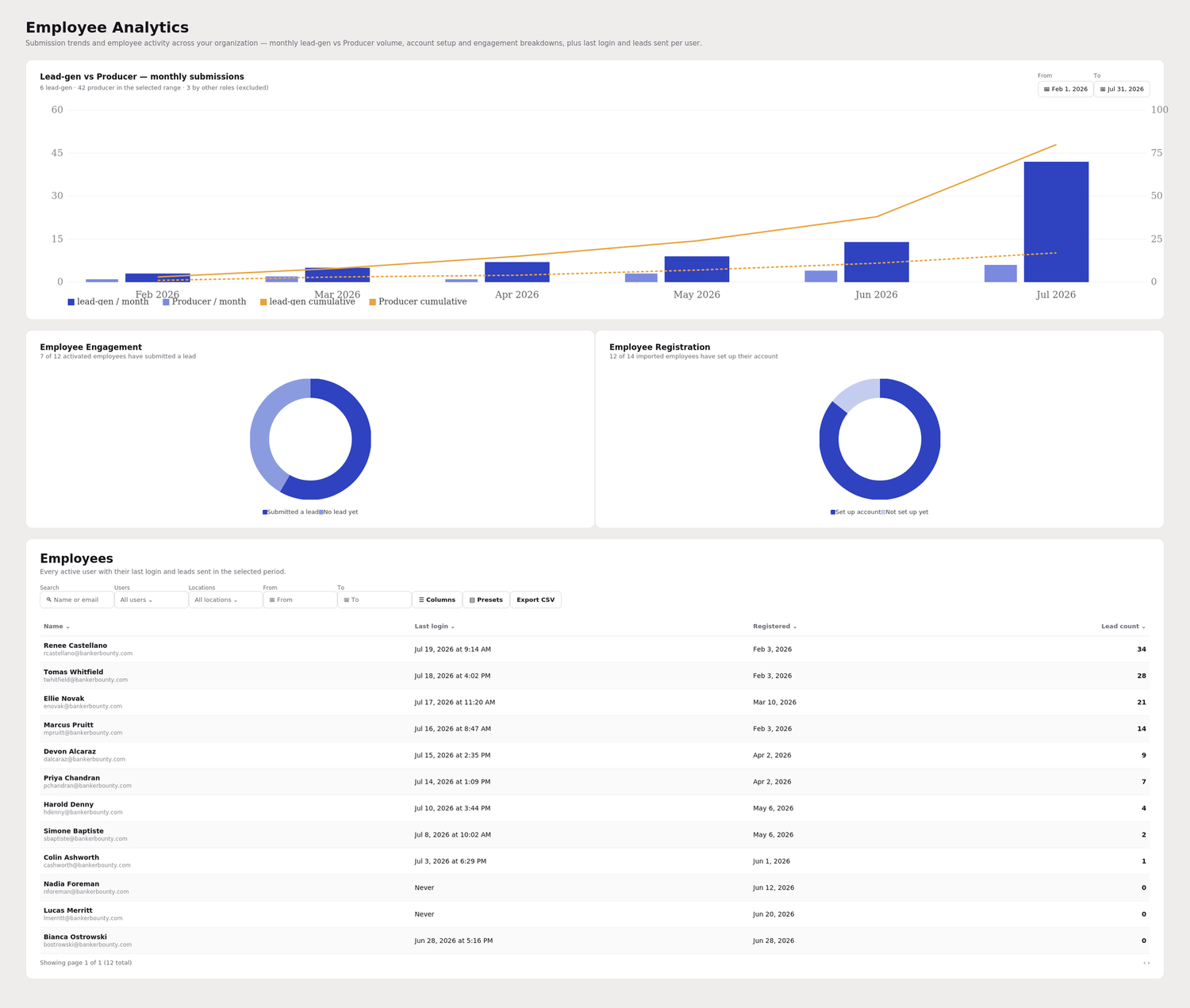Toggle the Set up account donut legend
The width and height of the screenshot is (1190, 1008).
[x=855, y=512]
